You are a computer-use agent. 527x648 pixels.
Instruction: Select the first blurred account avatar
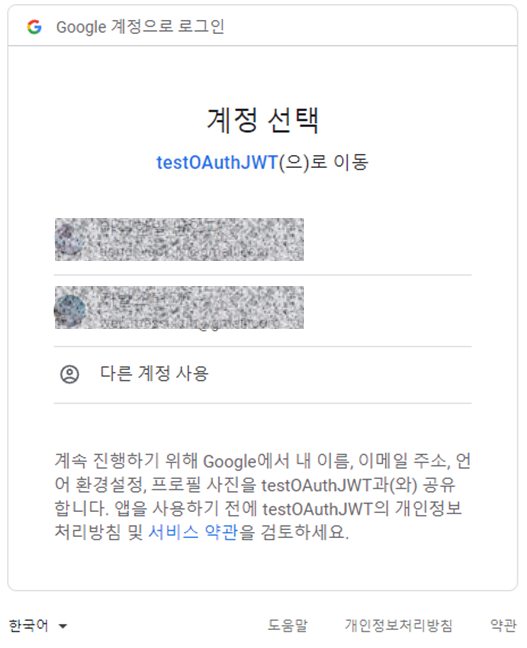pos(70,240)
